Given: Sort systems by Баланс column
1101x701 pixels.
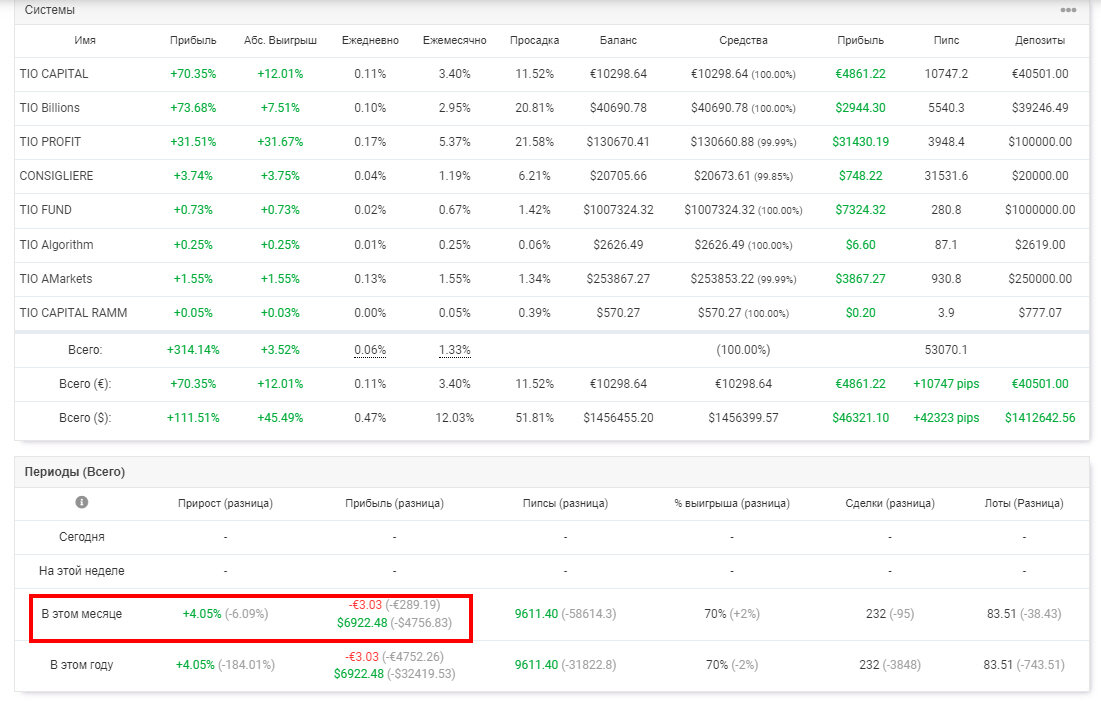Looking at the screenshot, I should pyautogui.click(x=618, y=41).
